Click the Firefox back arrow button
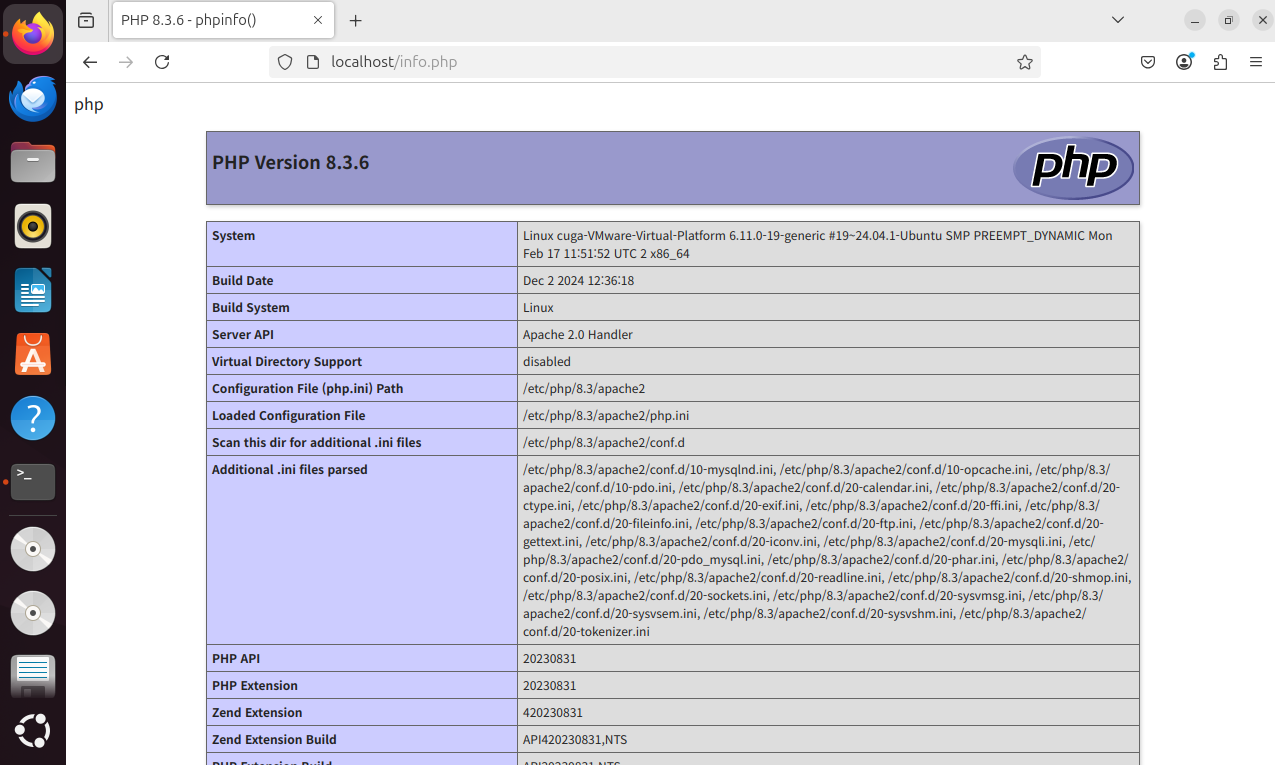The width and height of the screenshot is (1275, 765). coord(90,62)
